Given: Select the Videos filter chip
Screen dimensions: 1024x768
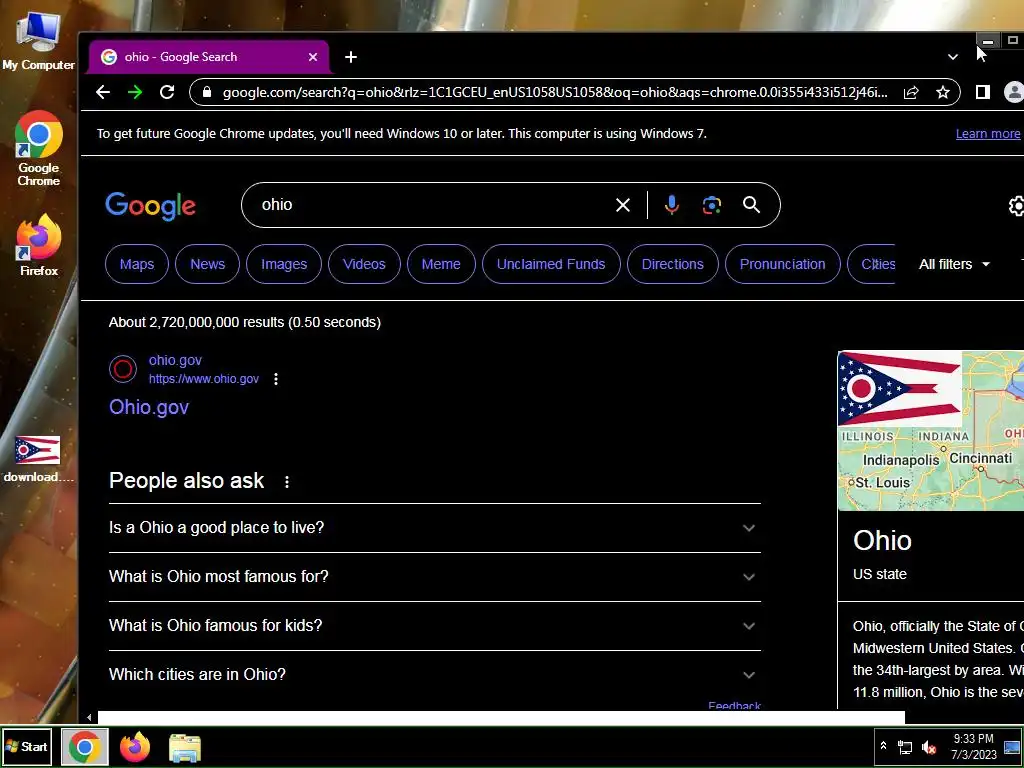Looking at the screenshot, I should [364, 264].
